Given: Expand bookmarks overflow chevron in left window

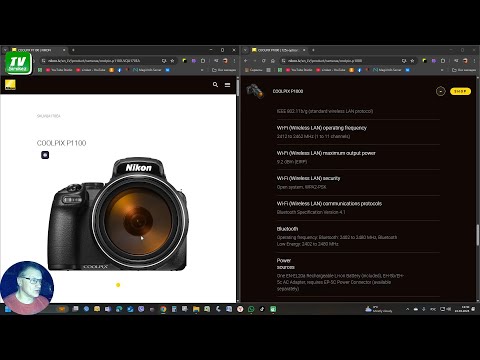Looking at the screenshot, I should (x=202, y=70).
